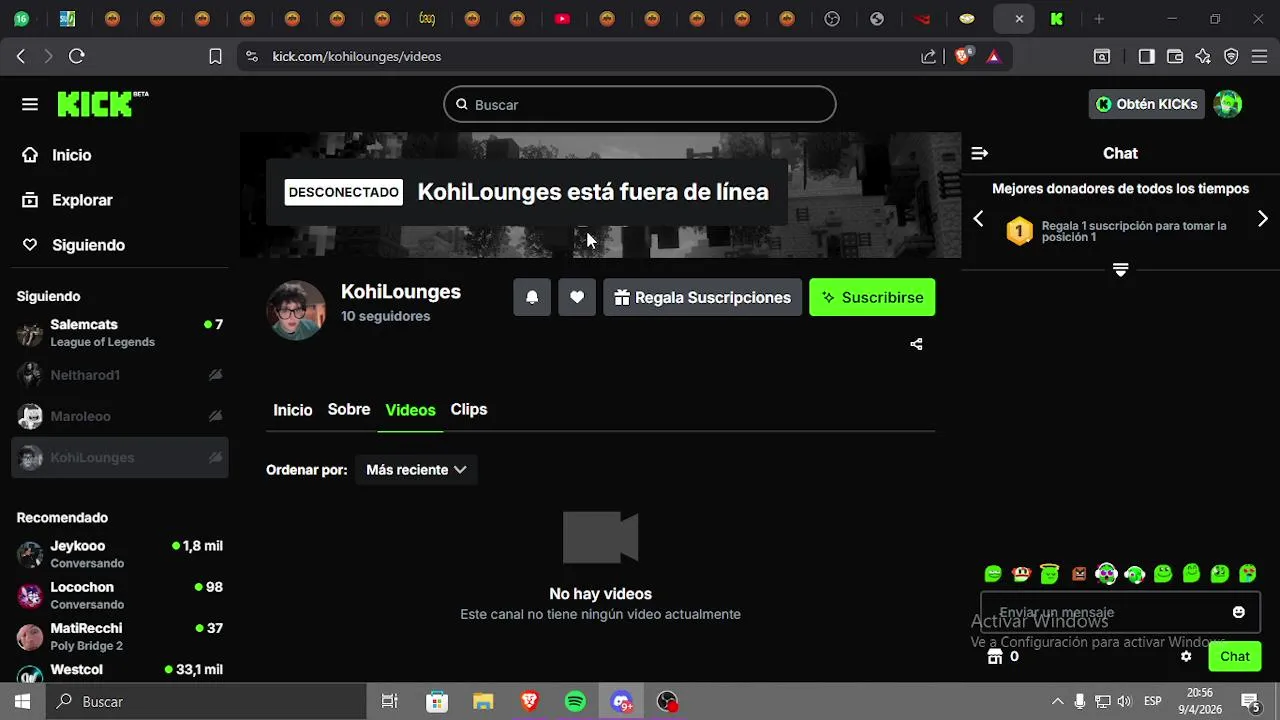Image resolution: width=1280 pixels, height=720 pixels.
Task: Open Maroleoo channel in following list
Action: 120,416
